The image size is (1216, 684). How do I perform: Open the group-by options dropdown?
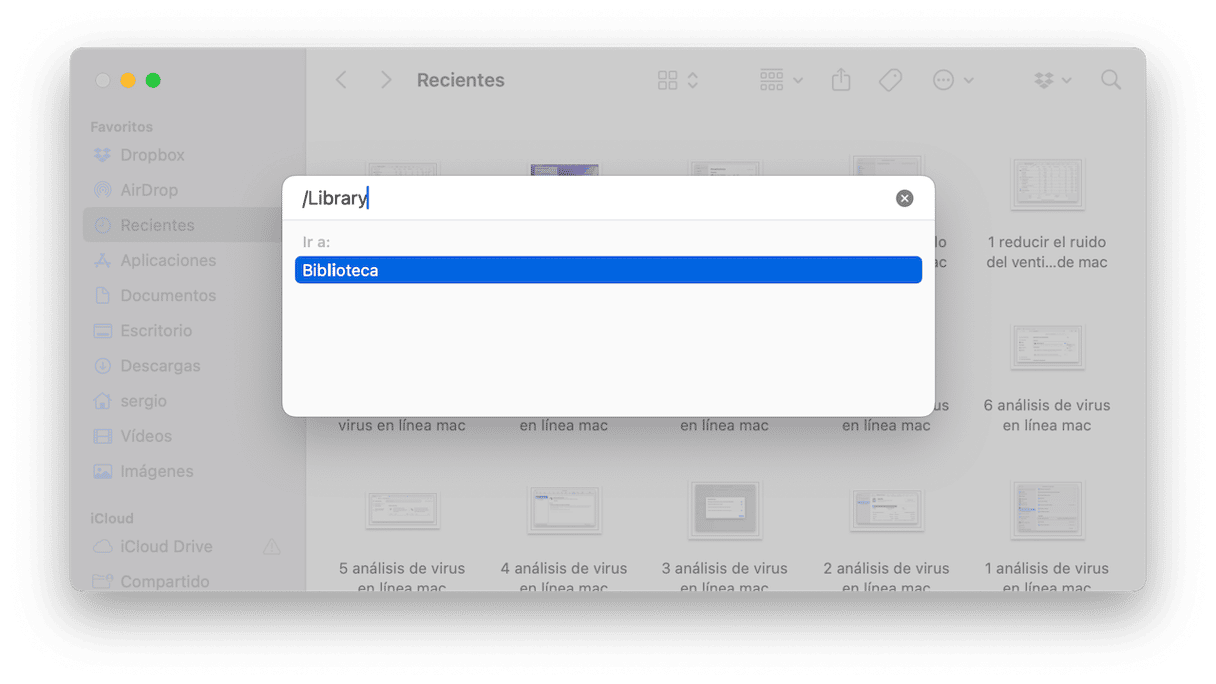781,80
